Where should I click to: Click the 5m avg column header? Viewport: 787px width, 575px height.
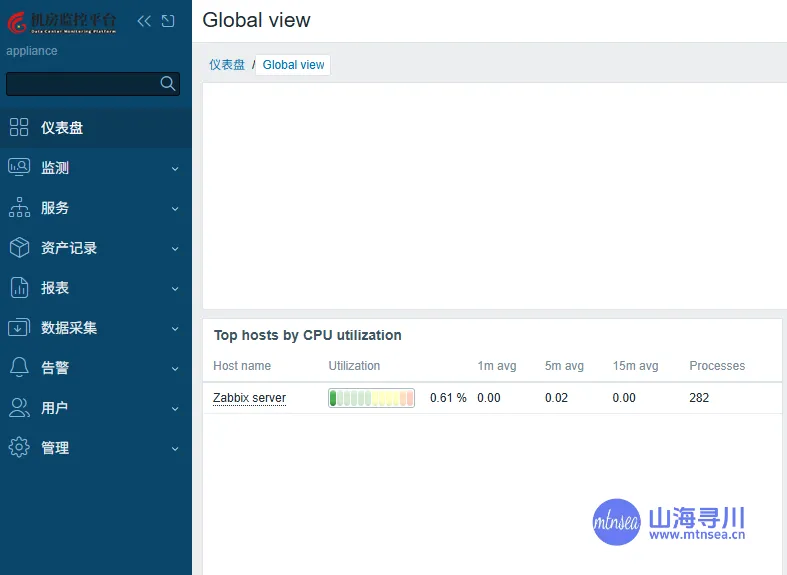point(565,366)
